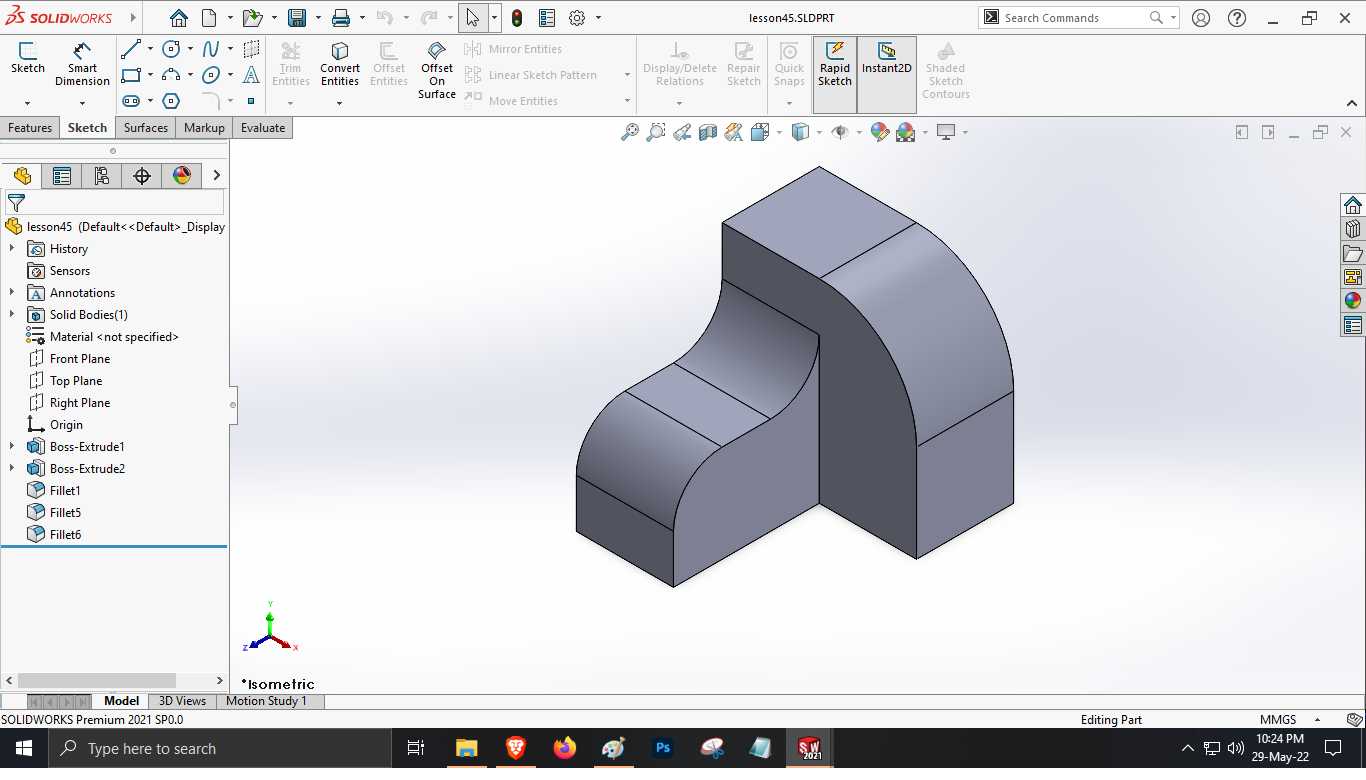This screenshot has height=780, width=1366.
Task: Open the ConfigurationManager tab icon
Action: pyautogui.click(x=102, y=176)
